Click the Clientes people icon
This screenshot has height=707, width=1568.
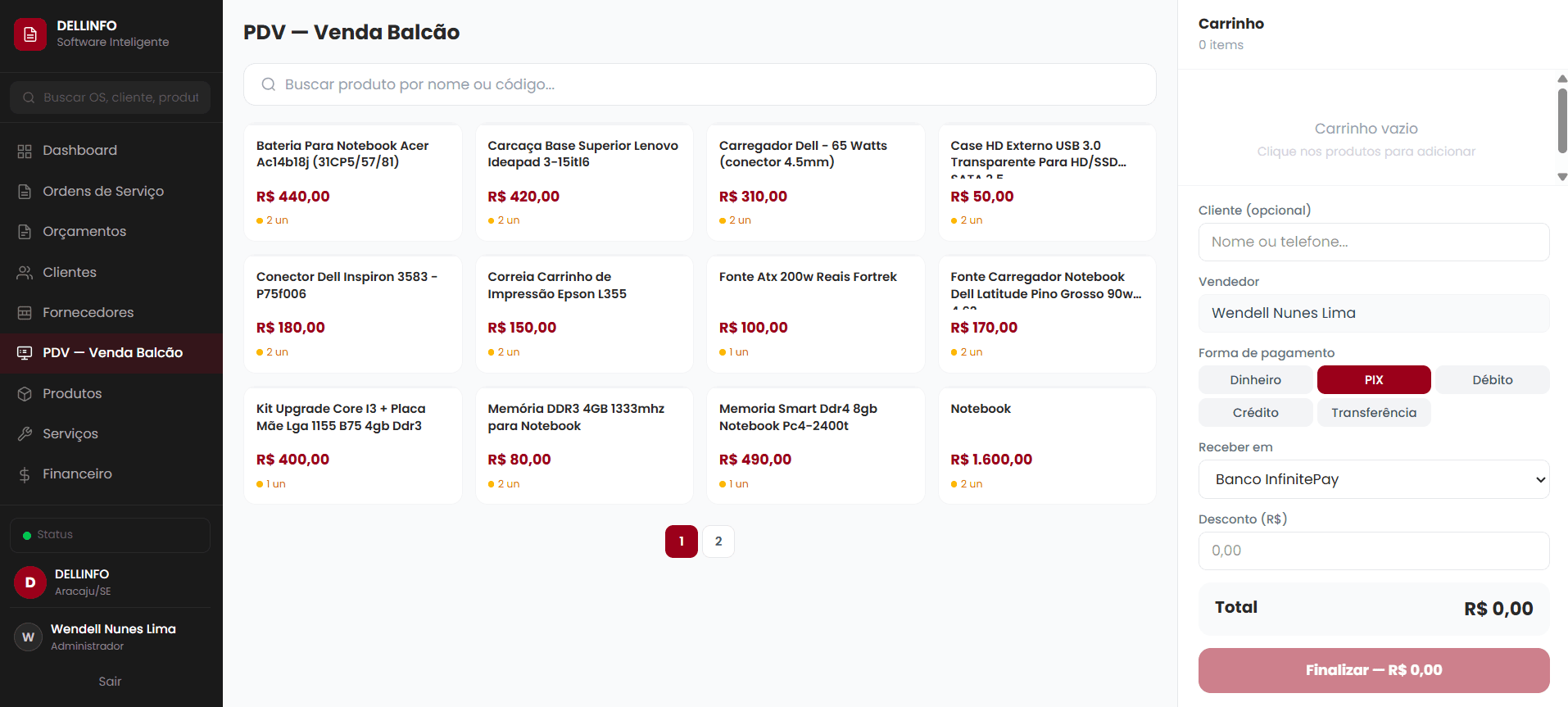click(x=25, y=273)
